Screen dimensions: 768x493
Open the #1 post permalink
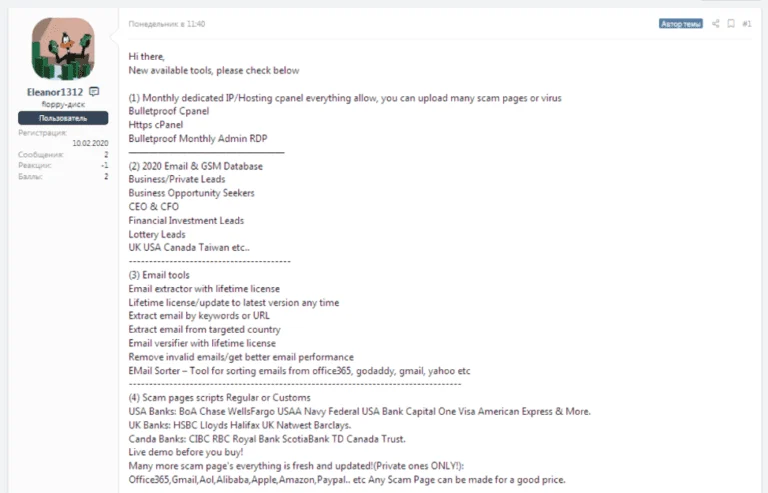(746, 23)
